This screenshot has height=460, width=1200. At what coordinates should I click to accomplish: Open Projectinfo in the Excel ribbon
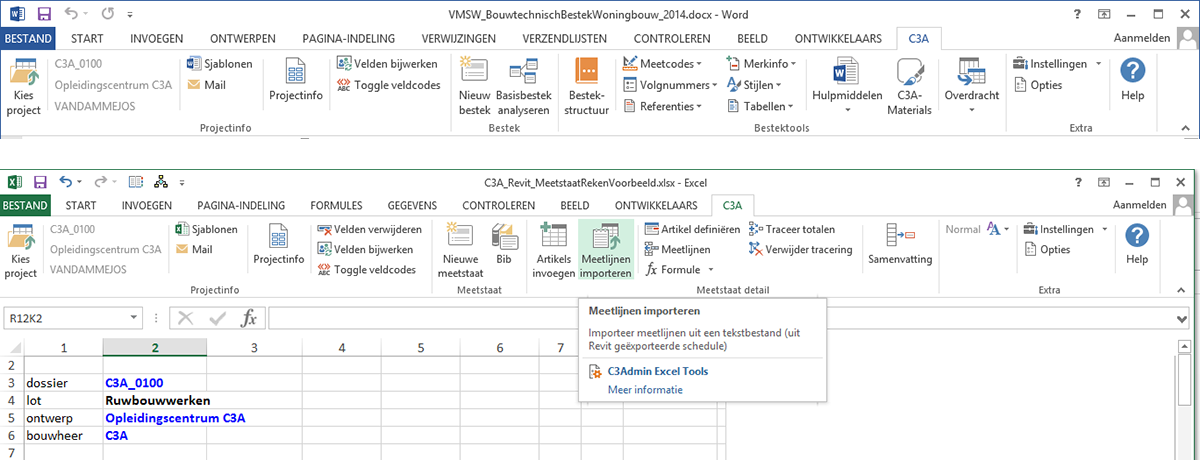(x=279, y=246)
